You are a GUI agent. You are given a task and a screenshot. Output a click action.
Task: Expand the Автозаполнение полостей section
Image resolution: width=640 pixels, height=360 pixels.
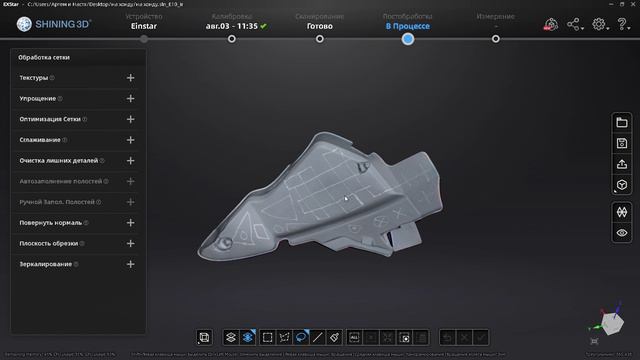click(x=130, y=181)
